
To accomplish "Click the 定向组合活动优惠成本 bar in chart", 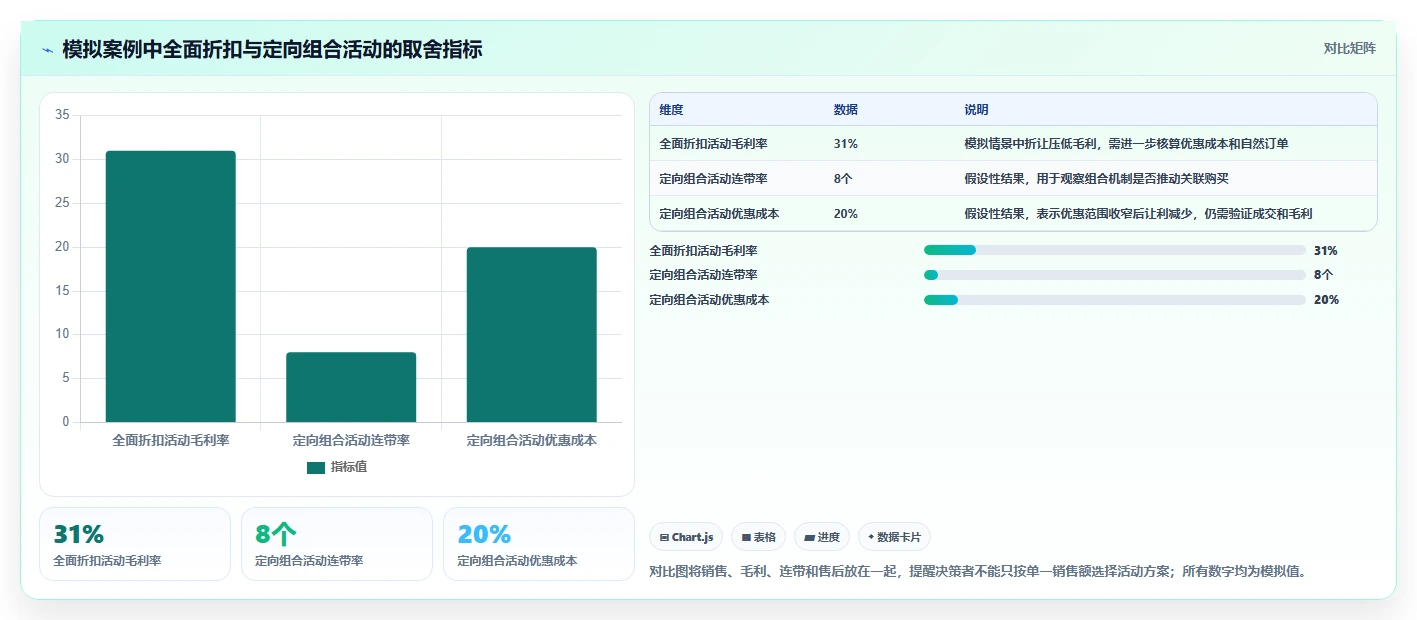I will click(x=531, y=334).
